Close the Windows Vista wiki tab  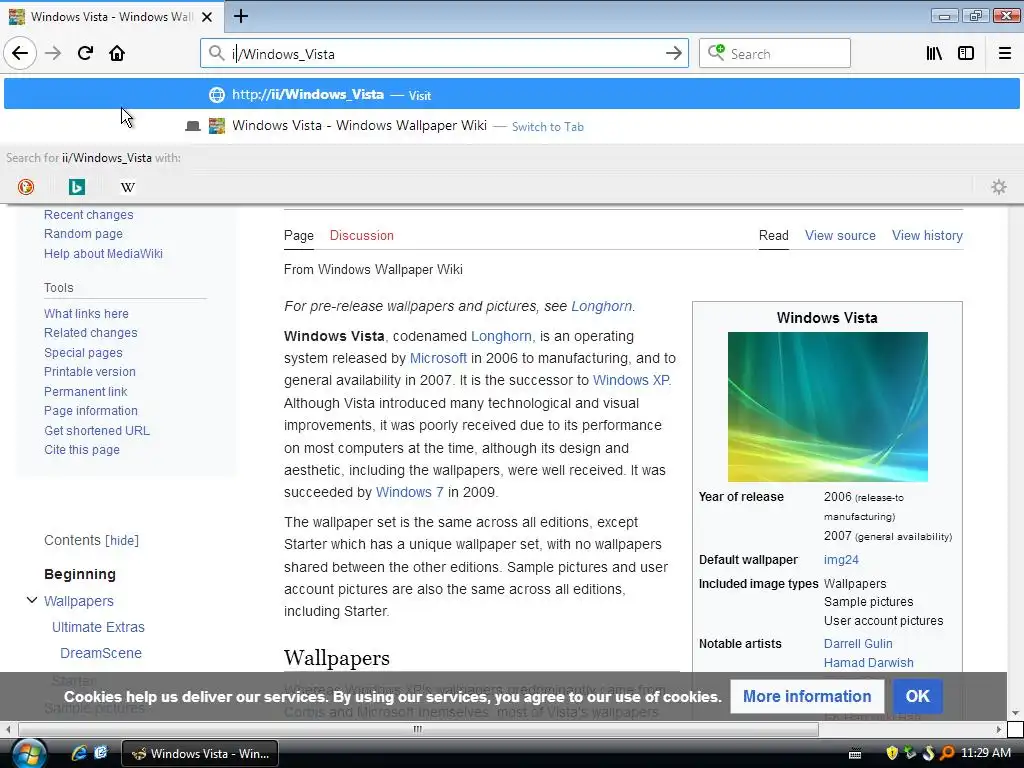(x=207, y=17)
